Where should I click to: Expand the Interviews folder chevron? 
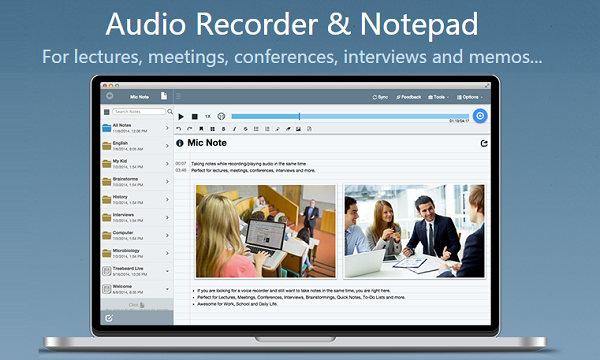[167, 217]
